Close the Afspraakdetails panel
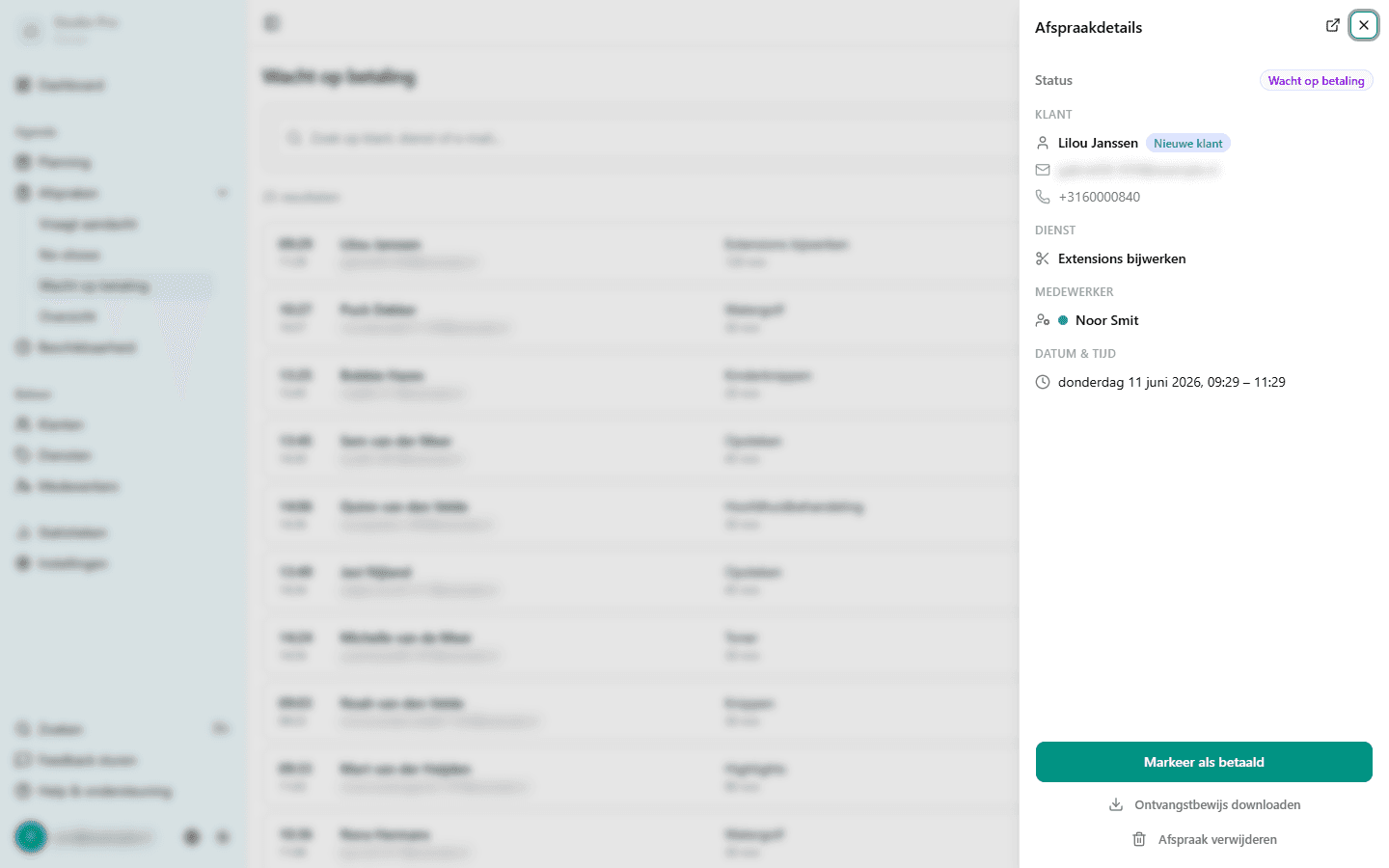The height and width of the screenshot is (868, 1389). click(x=1364, y=26)
